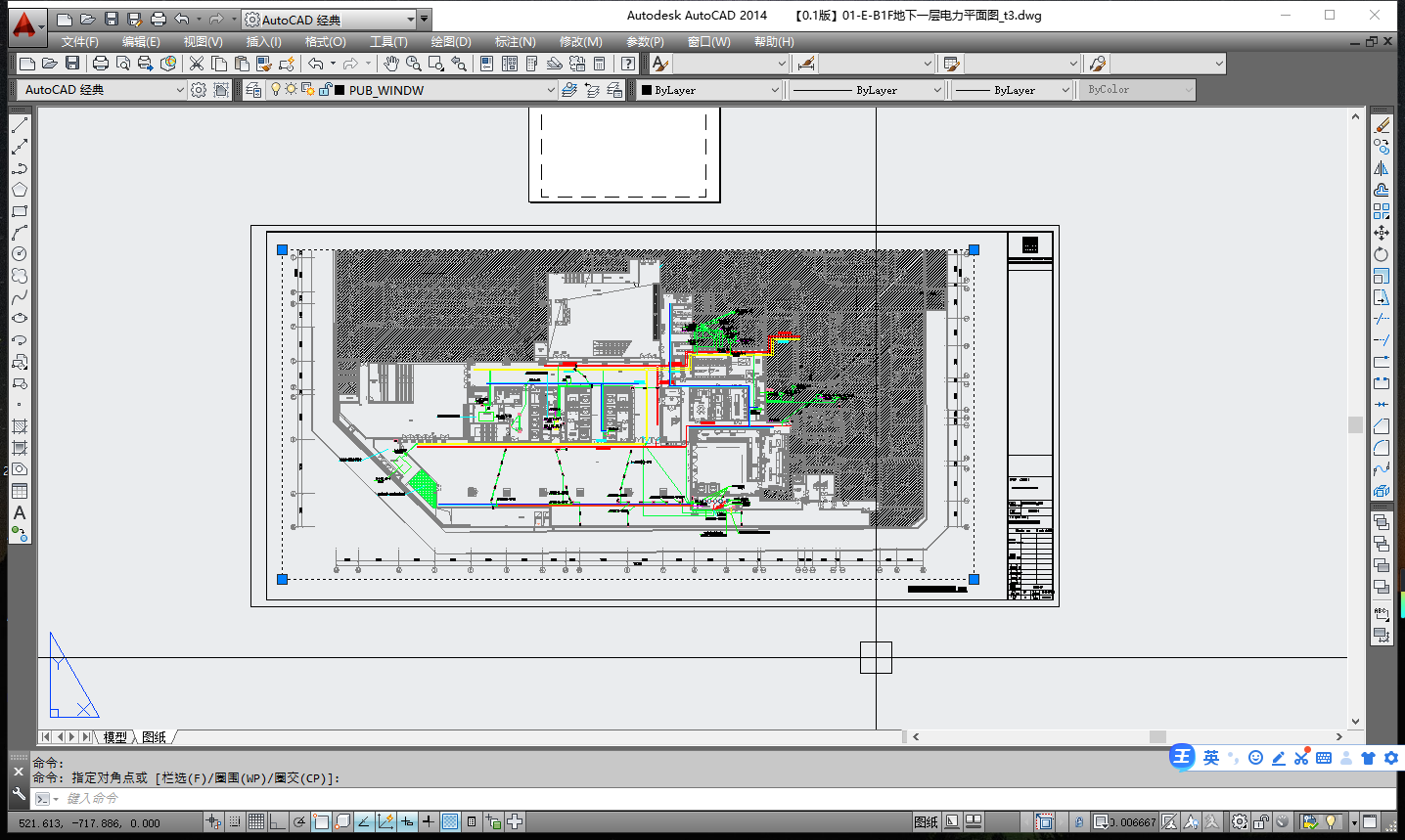This screenshot has height=840, width=1405.
Task: Click the 图纸 paper space button
Action: click(x=926, y=822)
